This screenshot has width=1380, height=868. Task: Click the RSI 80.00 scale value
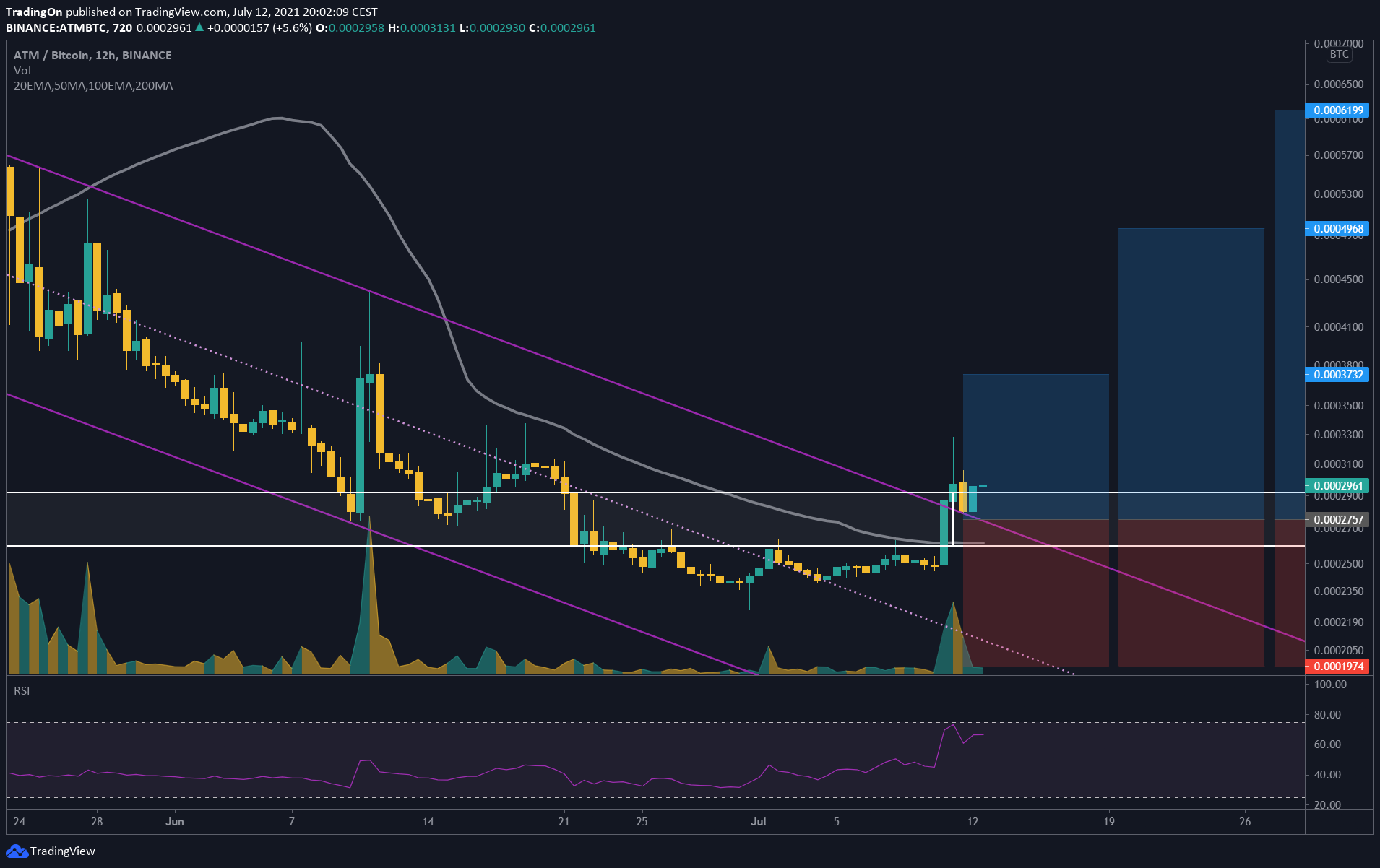pos(1328,715)
